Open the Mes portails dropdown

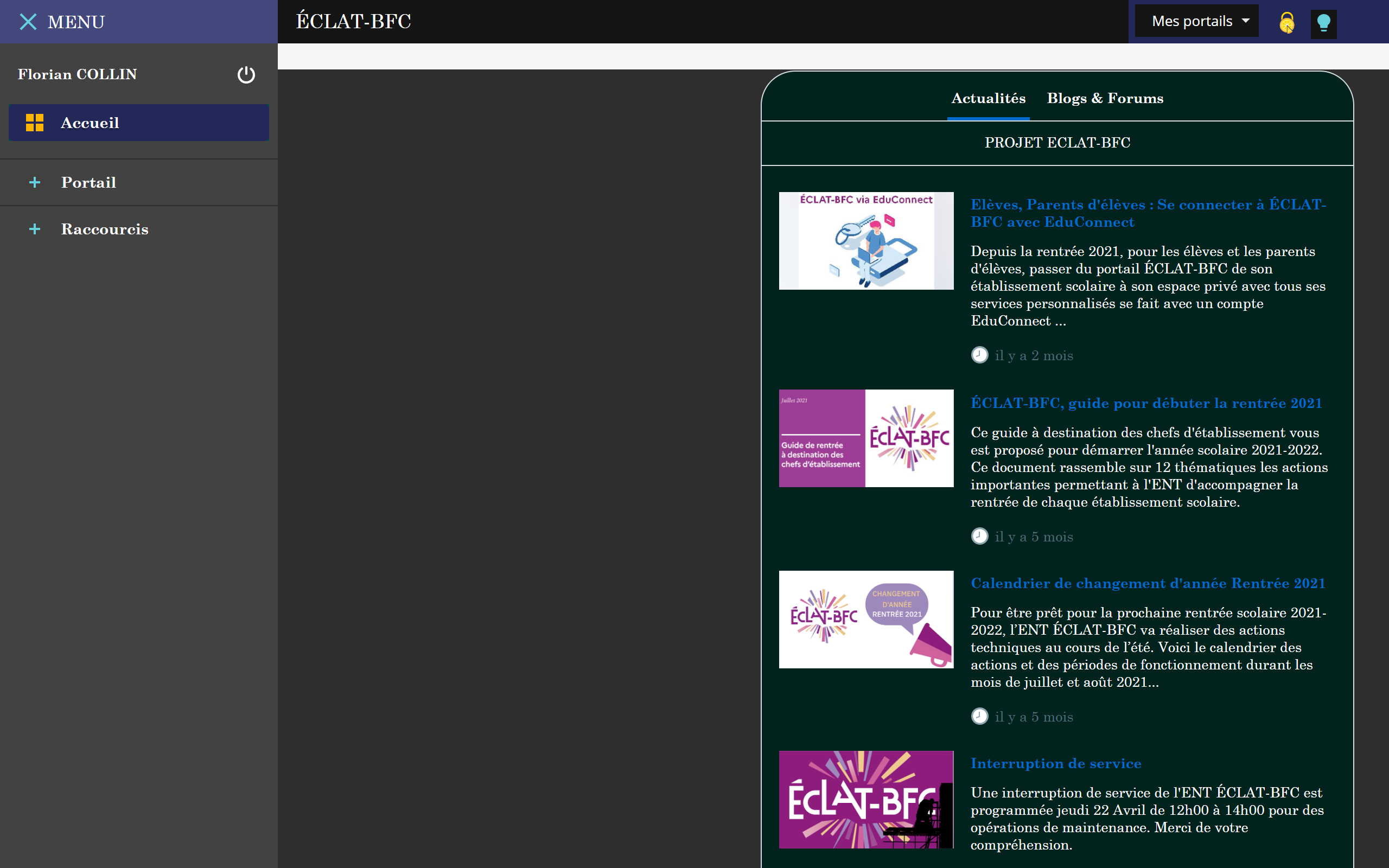pyautogui.click(x=1196, y=21)
